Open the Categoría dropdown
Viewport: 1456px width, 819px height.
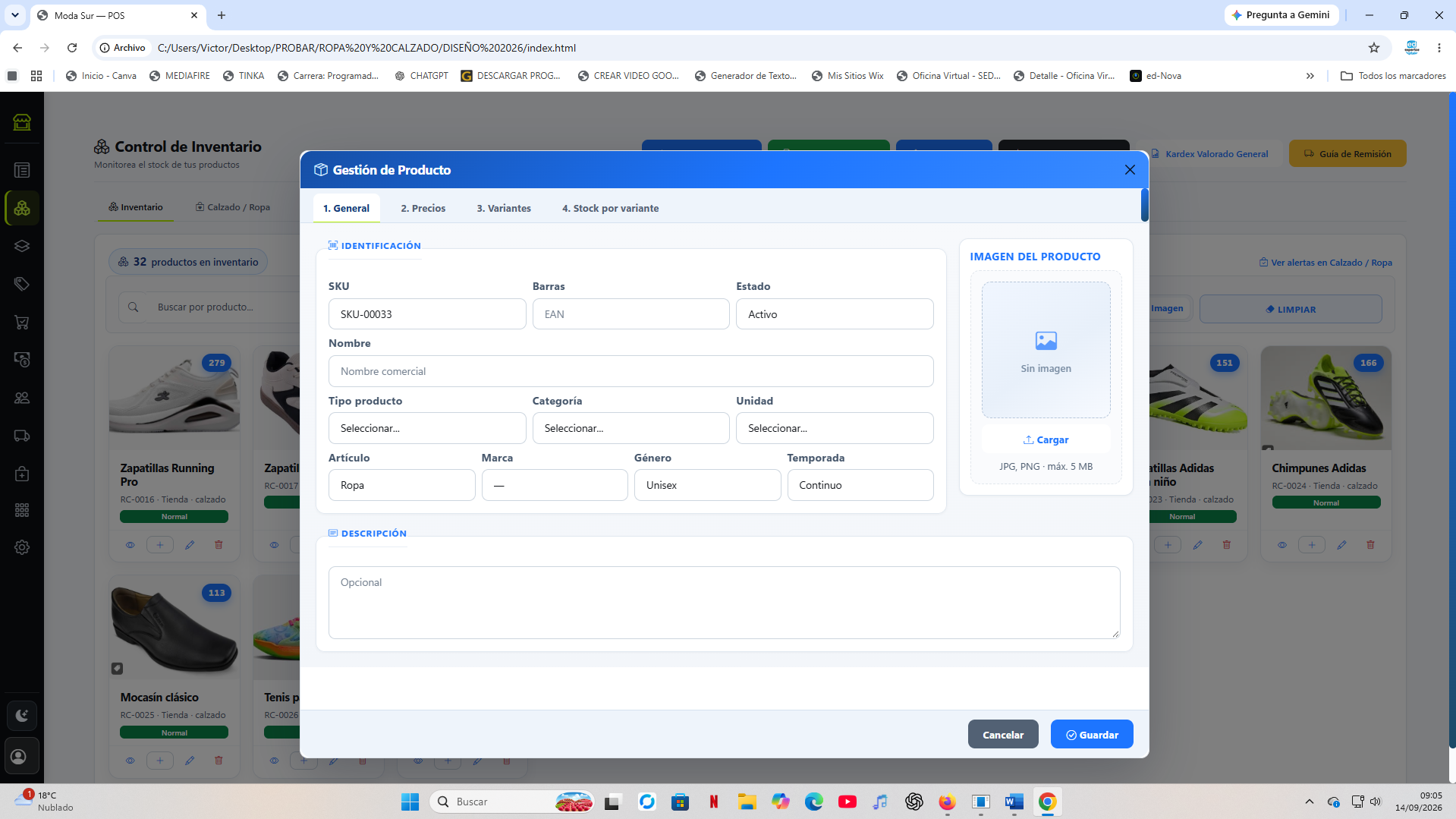[631, 428]
